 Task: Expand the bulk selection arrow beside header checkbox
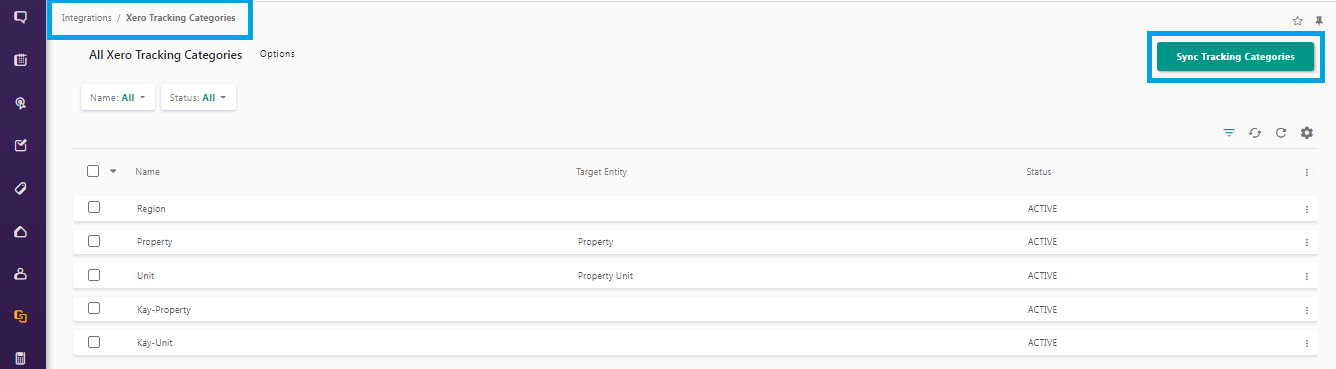pos(113,171)
